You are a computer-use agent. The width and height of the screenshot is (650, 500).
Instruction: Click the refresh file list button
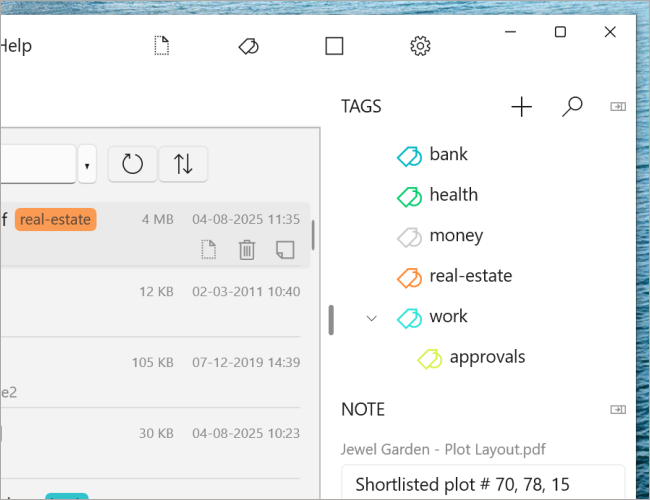pos(132,164)
